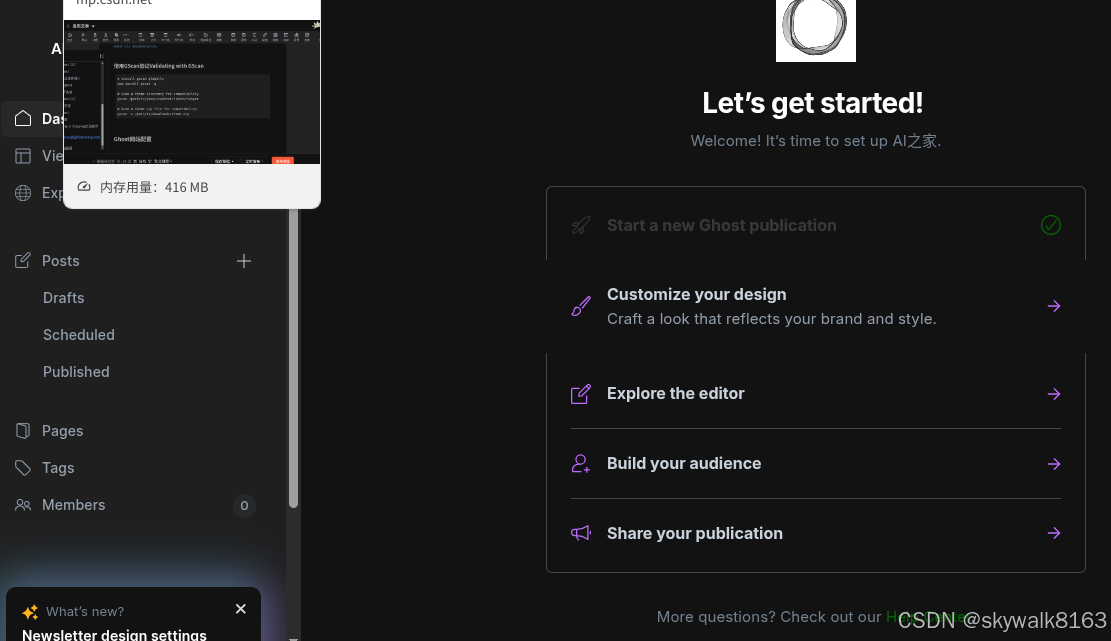Viewport: 1111px width, 641px height.
Task: Click the megaphone Share publication icon
Action: click(581, 533)
